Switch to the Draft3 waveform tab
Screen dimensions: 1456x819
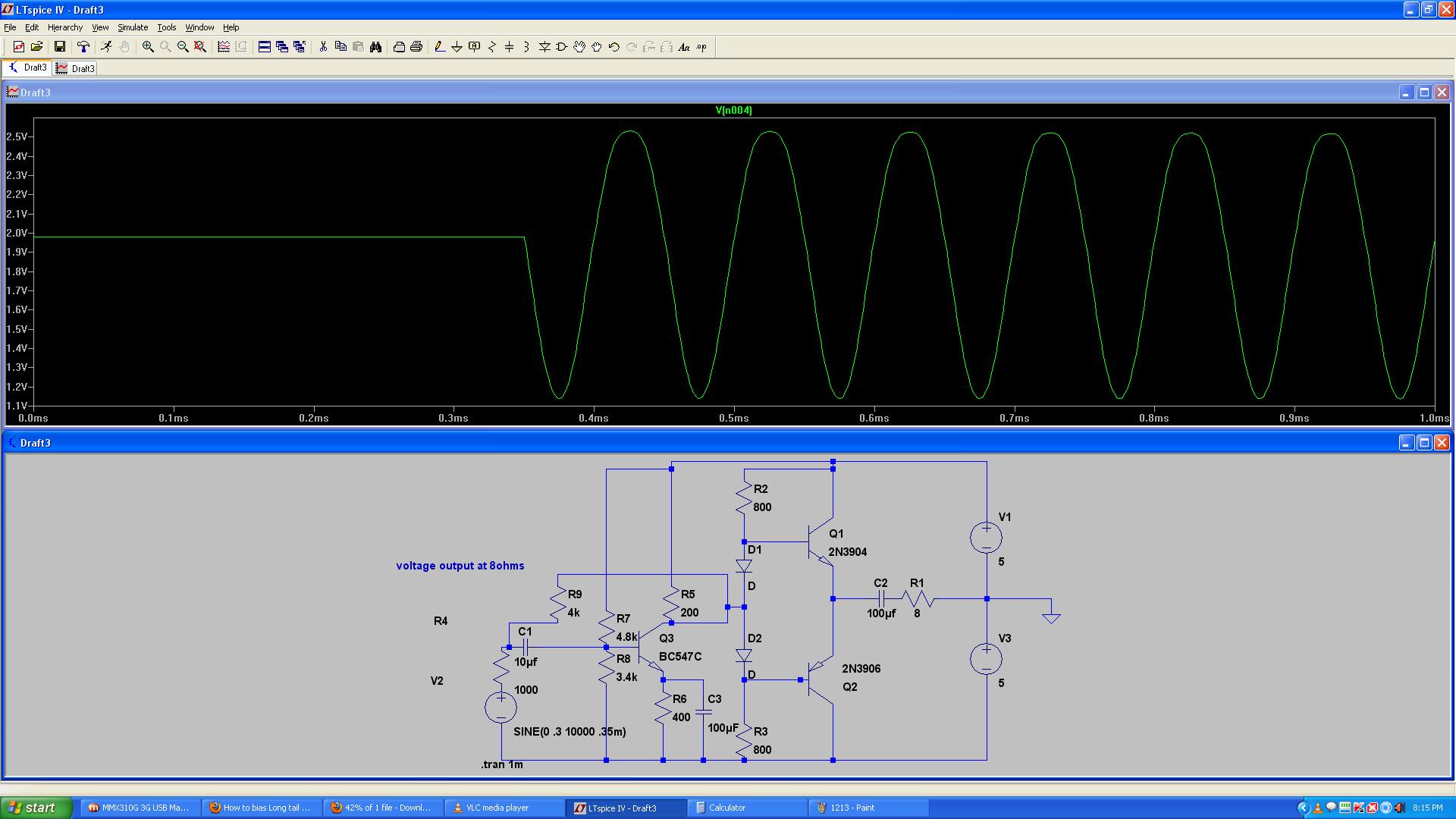pos(75,68)
